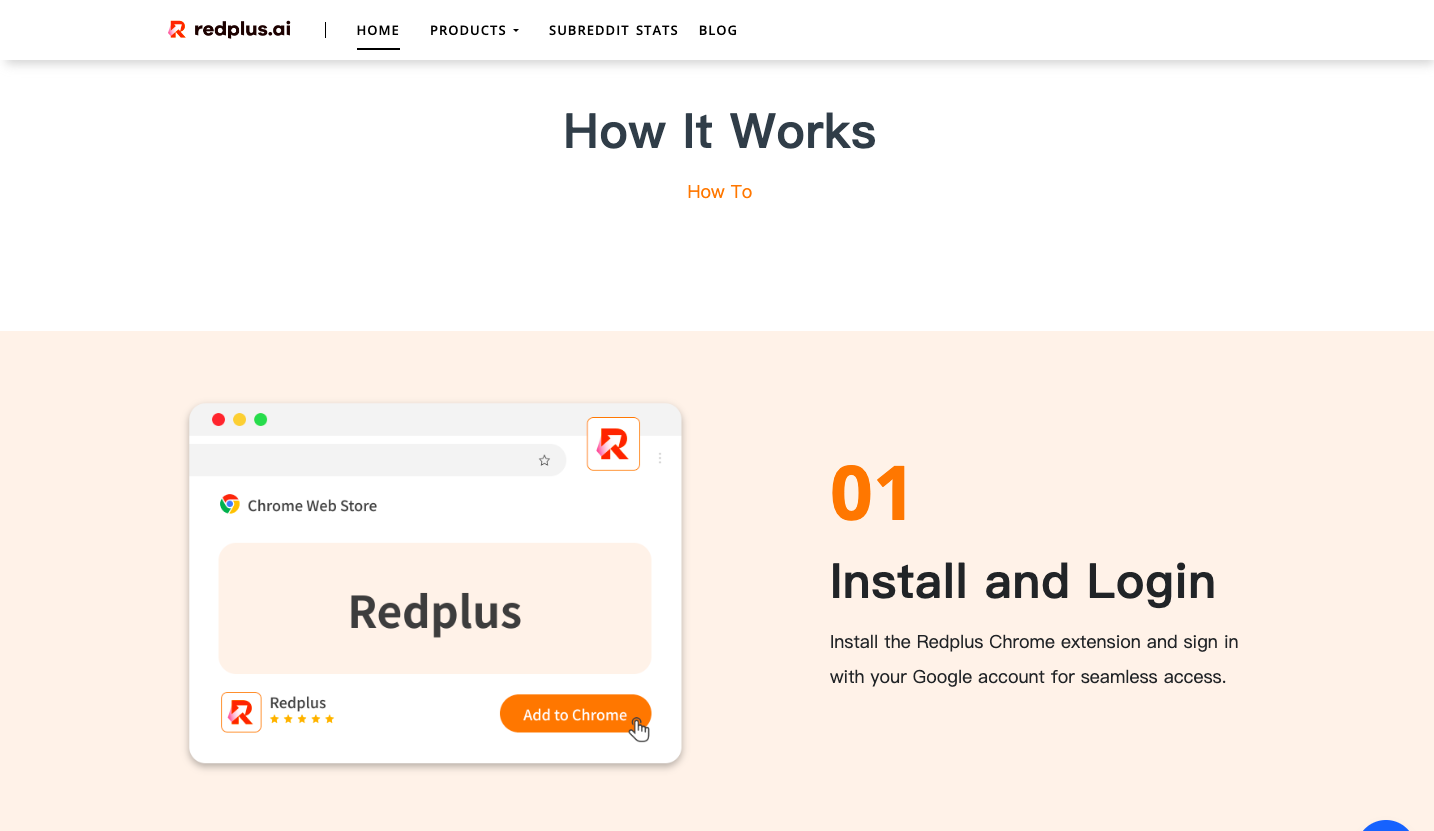Click the green window dot in mock browser
This screenshot has width=1434, height=831.
pos(261,419)
